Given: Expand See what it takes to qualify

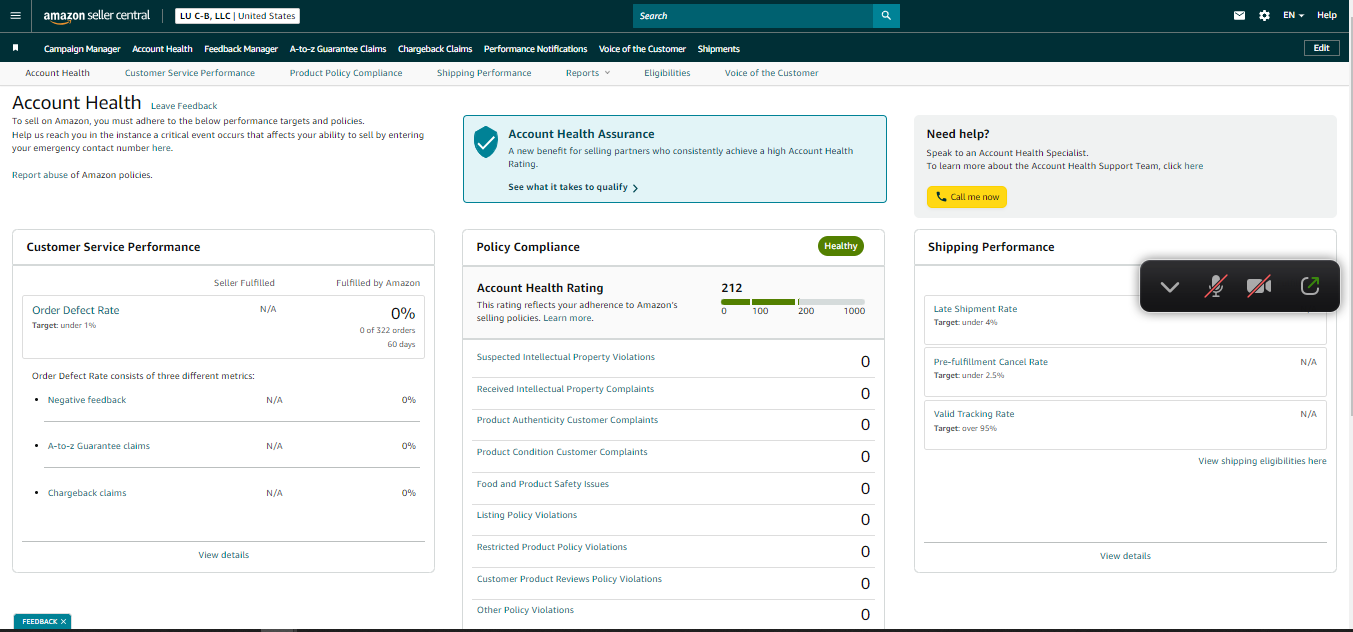Looking at the screenshot, I should (573, 187).
